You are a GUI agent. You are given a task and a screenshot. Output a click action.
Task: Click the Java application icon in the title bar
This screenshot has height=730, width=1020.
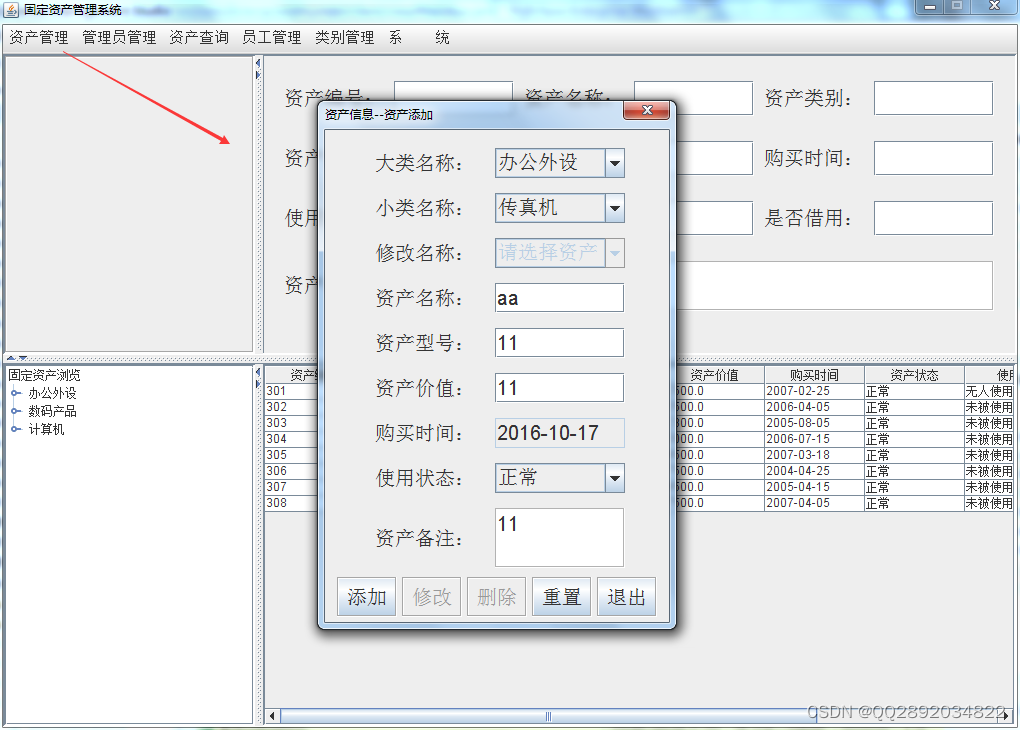[x=12, y=9]
